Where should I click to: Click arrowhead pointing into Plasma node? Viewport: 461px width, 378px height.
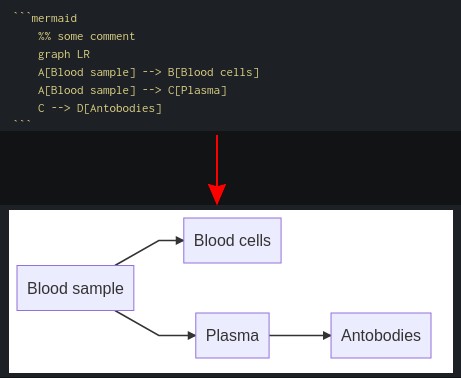tap(192, 335)
